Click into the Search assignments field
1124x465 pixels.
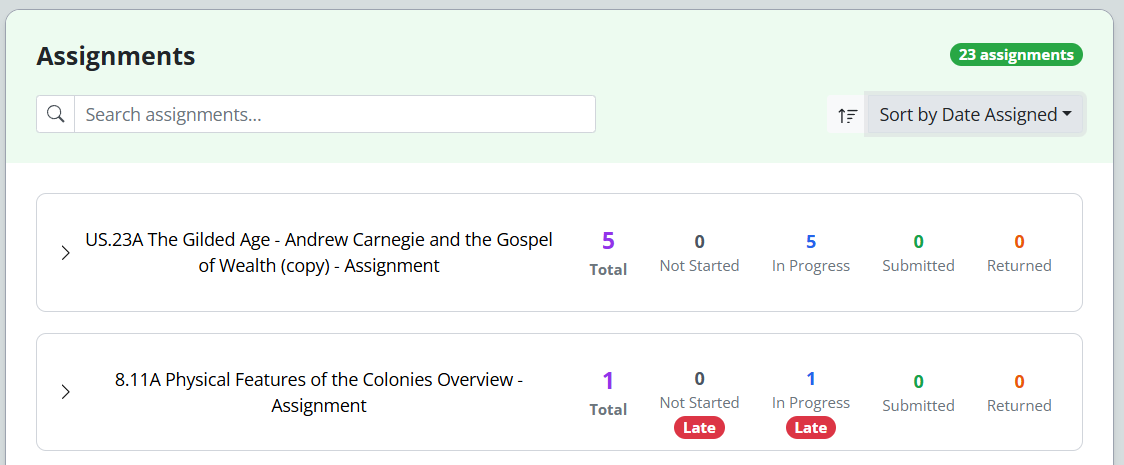coord(334,114)
